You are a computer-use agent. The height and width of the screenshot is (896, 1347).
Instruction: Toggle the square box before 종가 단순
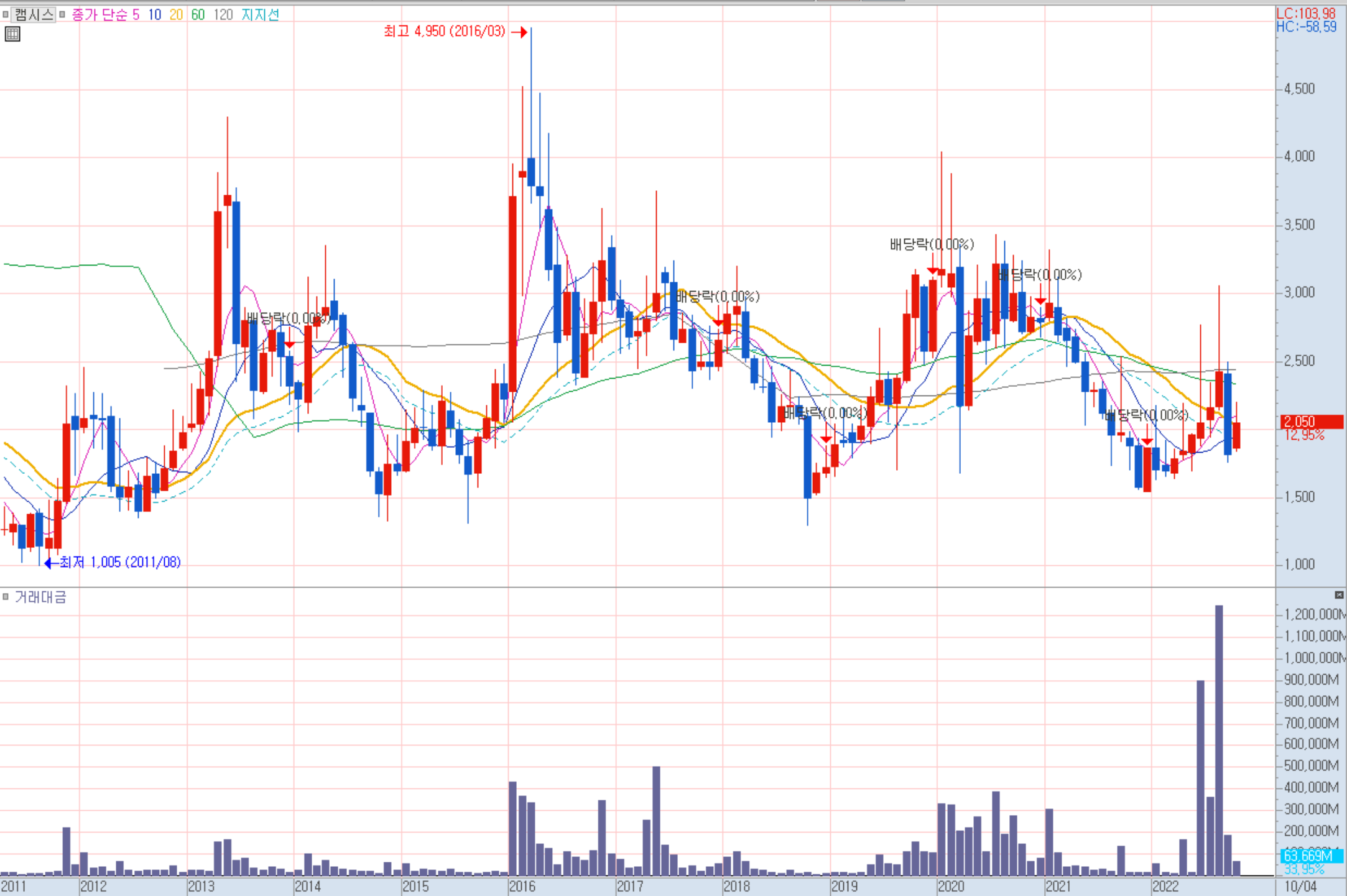point(62,14)
